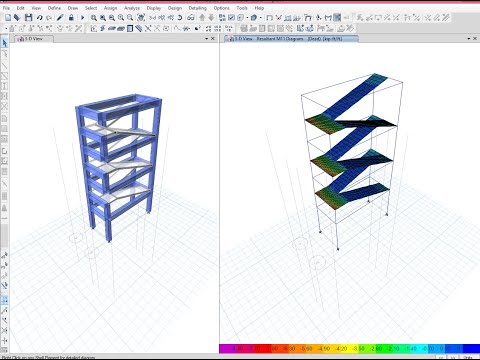This screenshot has width=480, height=360.
Task: Move up in list arrow icon
Action: click(202, 18)
